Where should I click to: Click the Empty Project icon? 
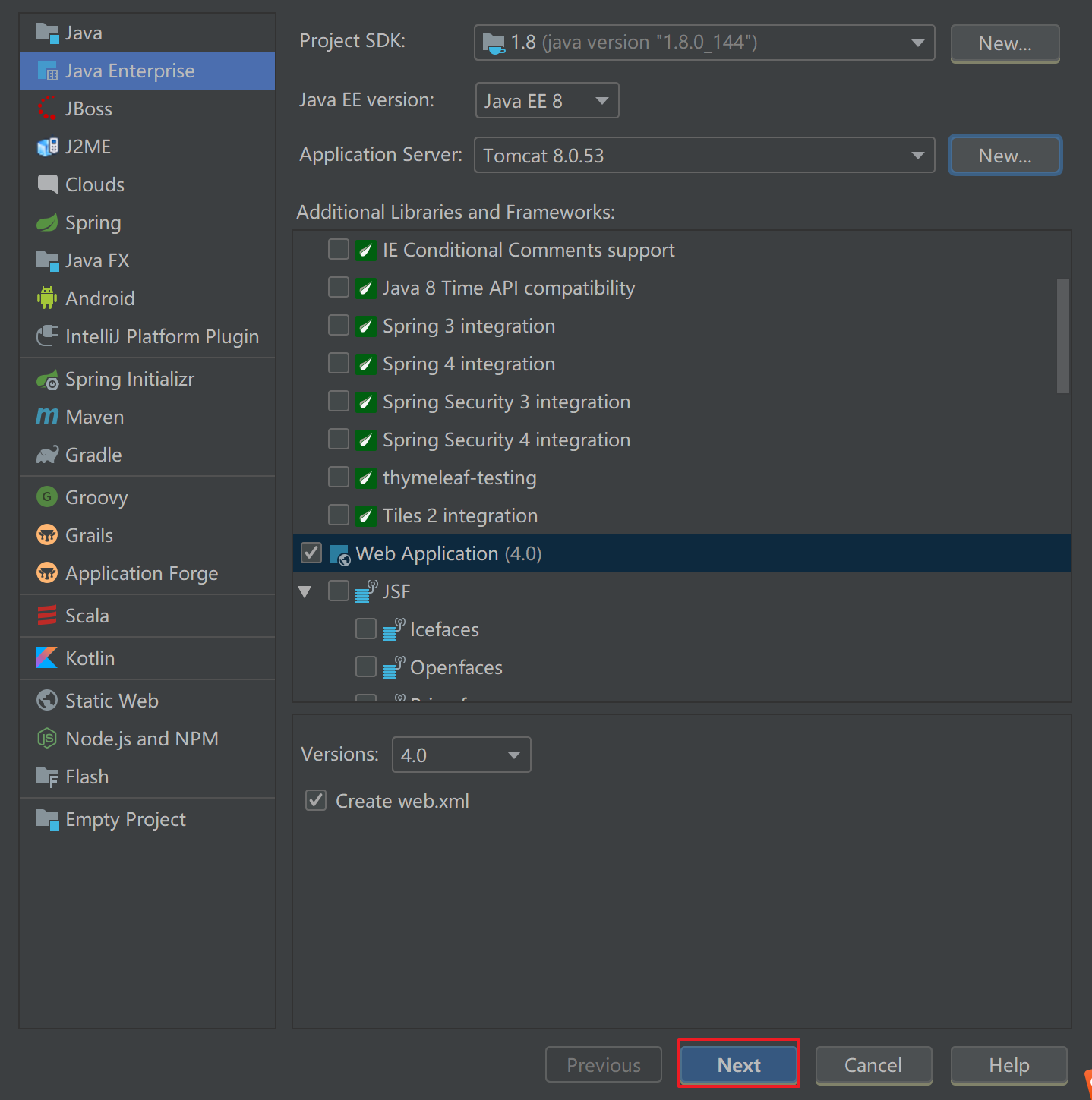pos(47,820)
